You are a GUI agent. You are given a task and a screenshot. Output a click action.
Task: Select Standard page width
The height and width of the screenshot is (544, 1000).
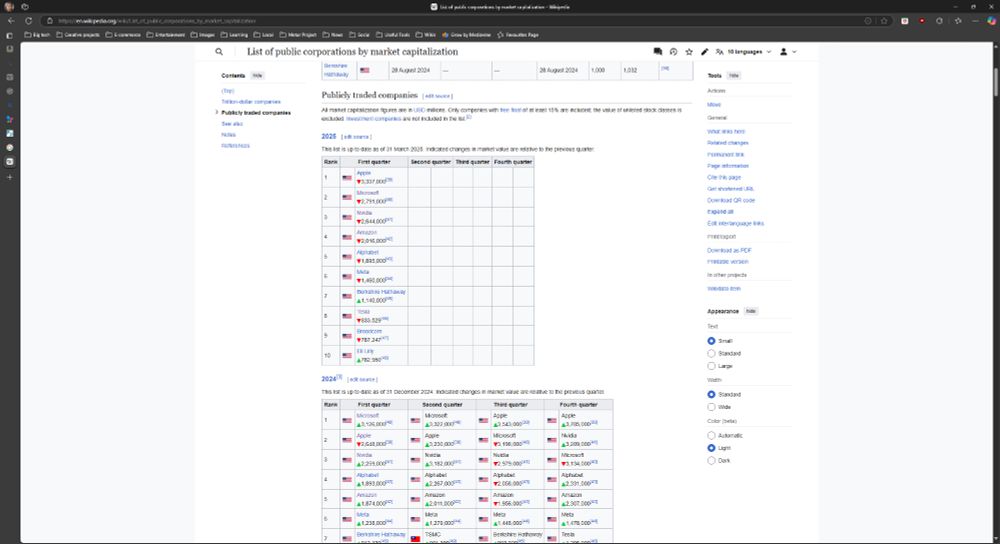(711, 394)
